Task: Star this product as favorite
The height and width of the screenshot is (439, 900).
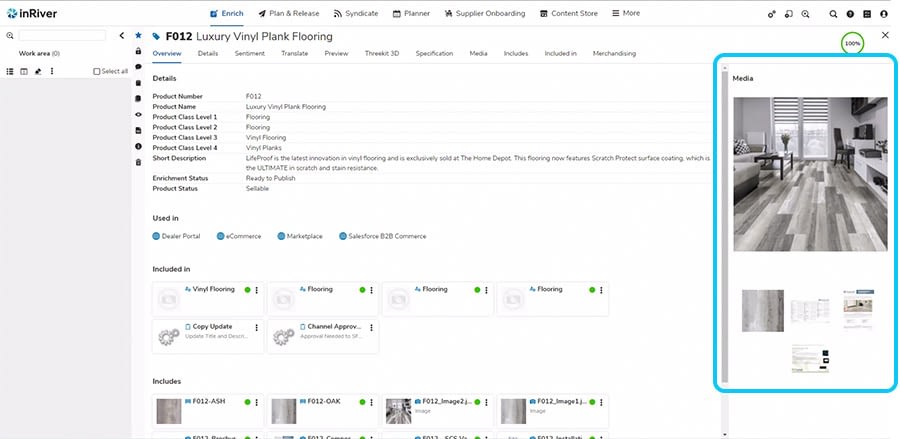Action: (x=138, y=36)
